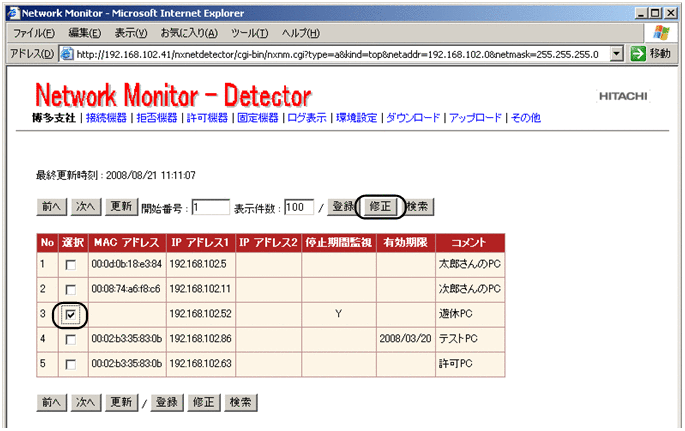Click the top 登録 button
Screen dimensions: 685x431
click(342, 207)
